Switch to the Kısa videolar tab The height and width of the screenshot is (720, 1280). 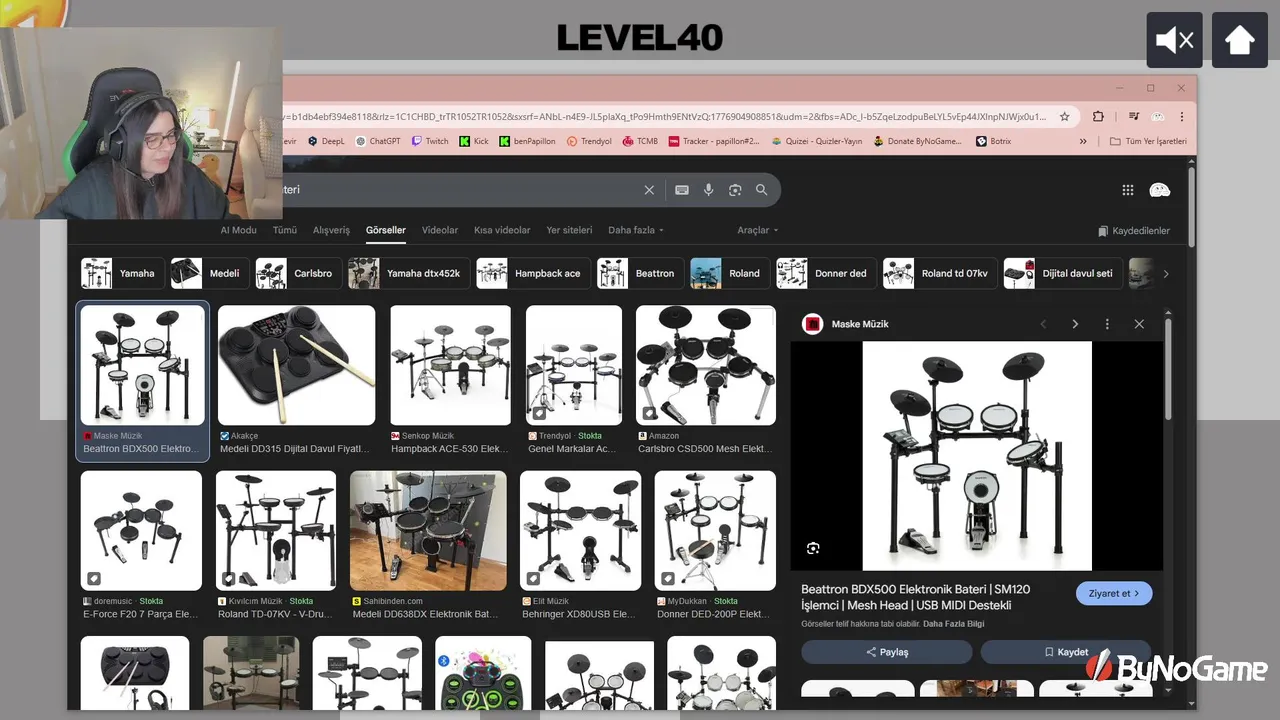(x=502, y=230)
